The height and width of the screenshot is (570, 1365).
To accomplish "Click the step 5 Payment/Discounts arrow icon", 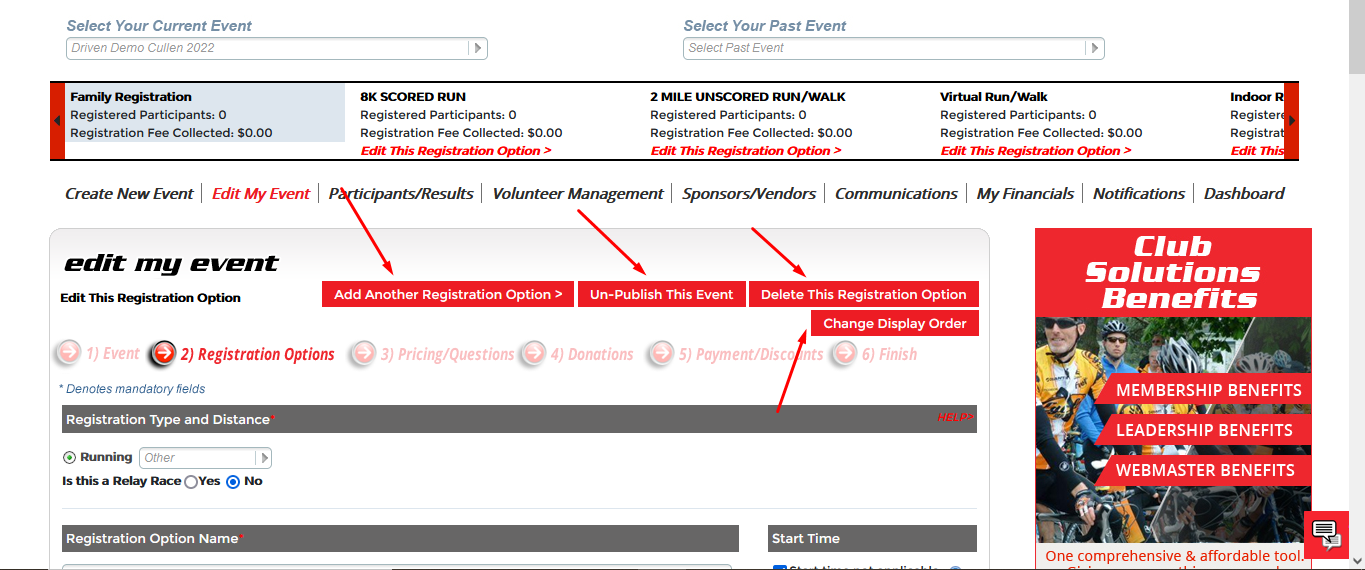I will point(661,353).
